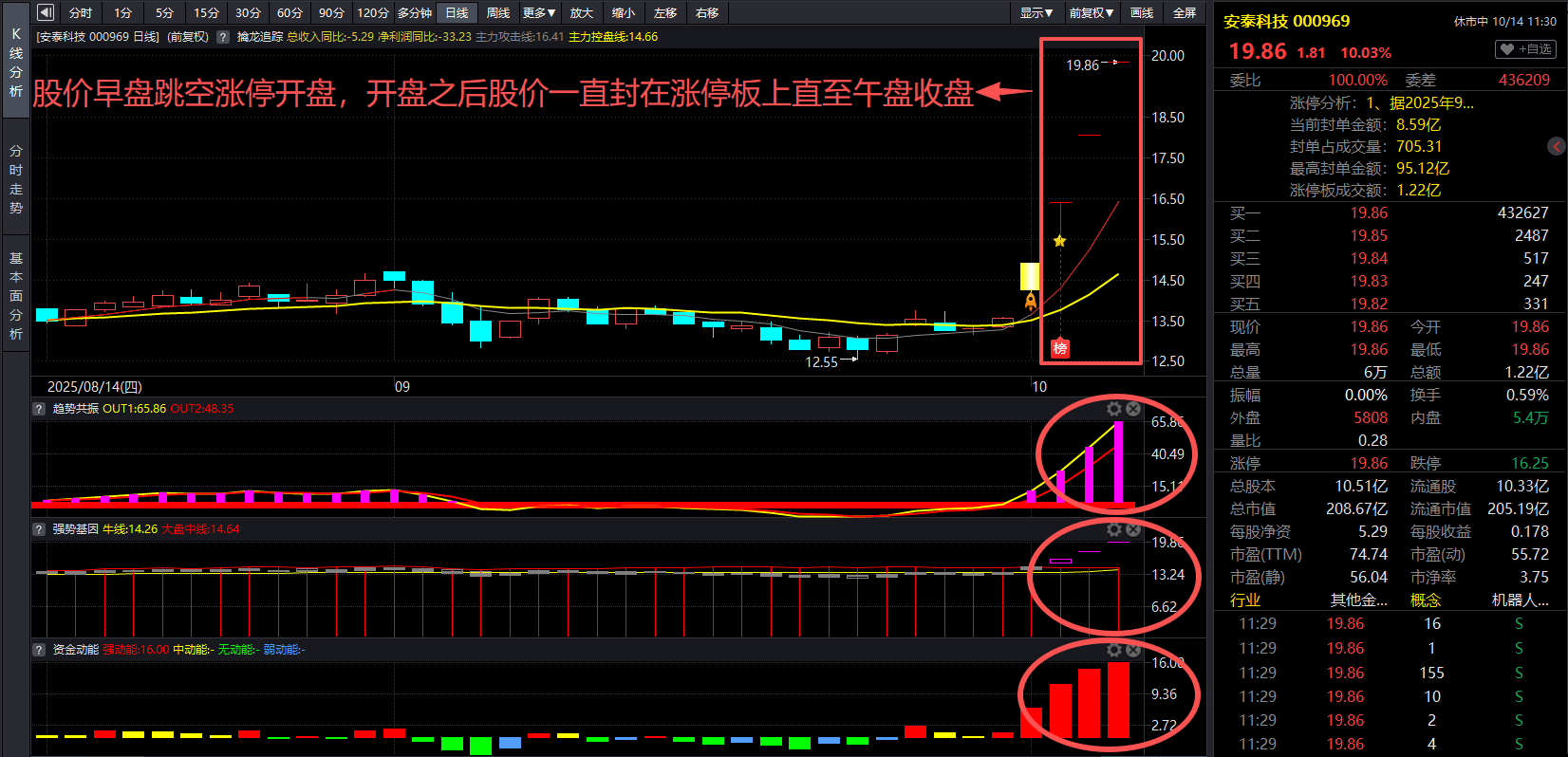Click 换手 0.59% value

point(1527,395)
